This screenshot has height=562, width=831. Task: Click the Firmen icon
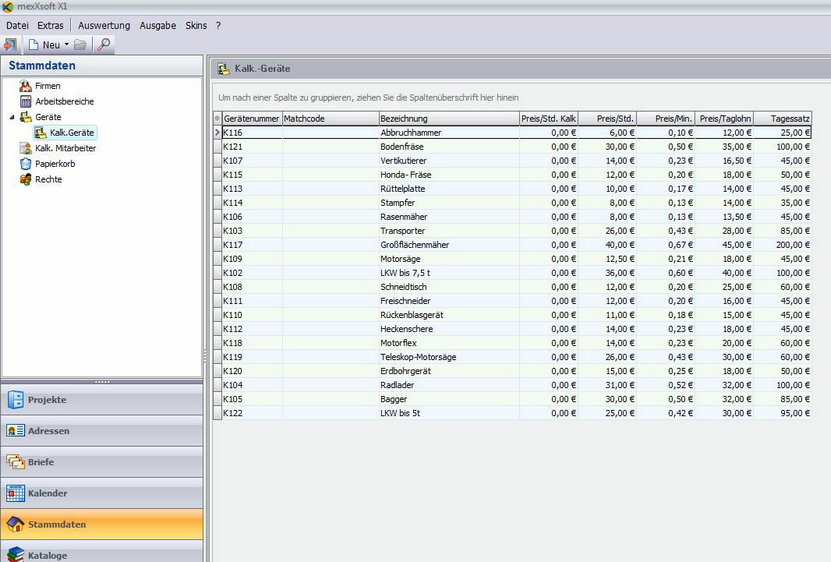25,86
